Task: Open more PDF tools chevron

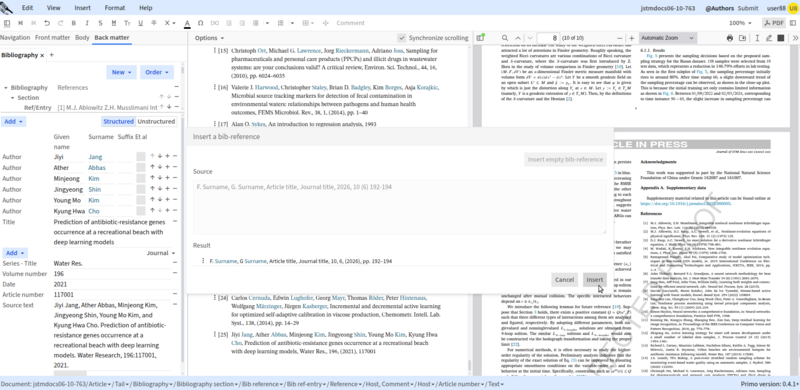Action: point(795,38)
